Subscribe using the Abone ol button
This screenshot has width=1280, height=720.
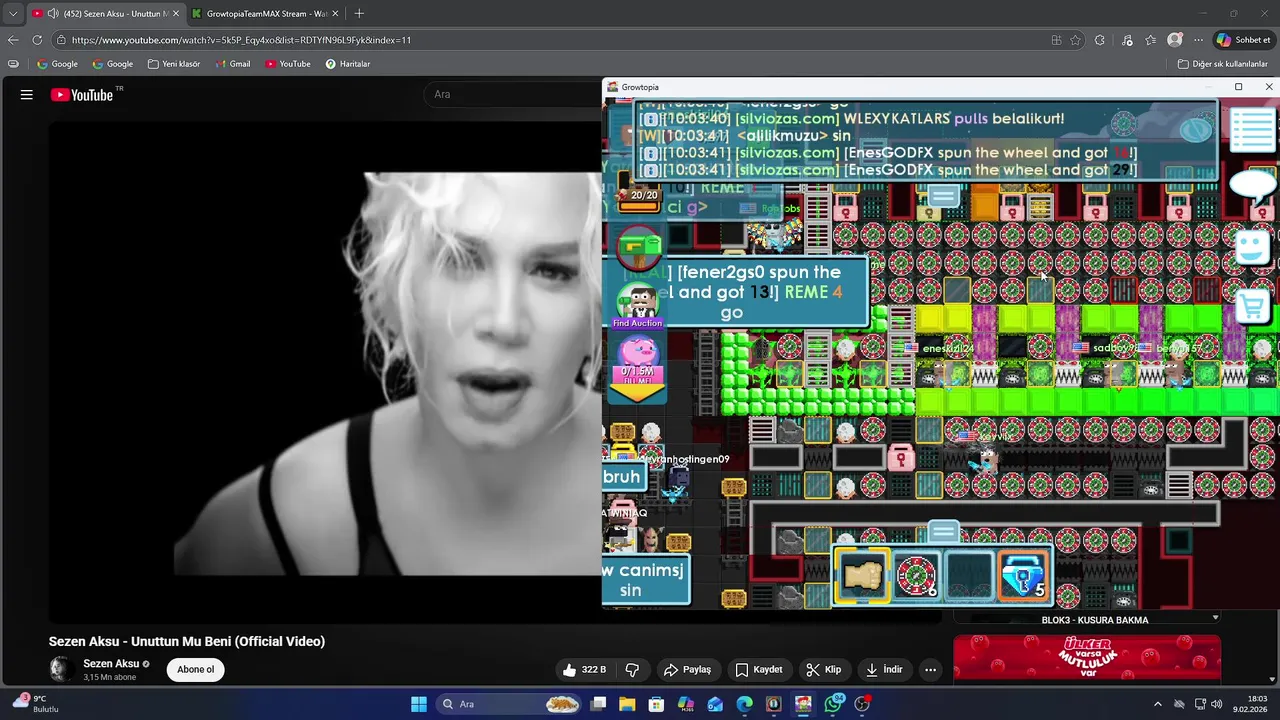pos(195,670)
